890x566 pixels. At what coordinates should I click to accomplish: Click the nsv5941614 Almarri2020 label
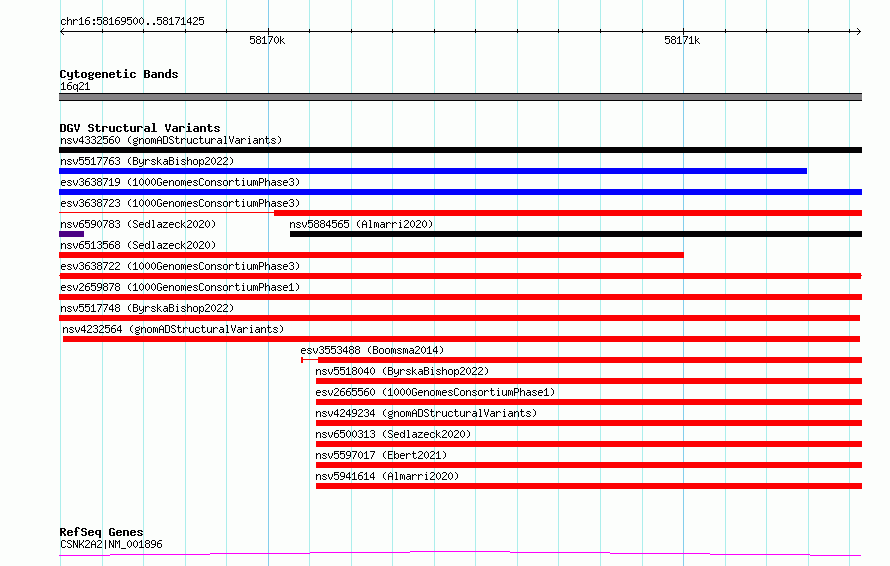[387, 476]
